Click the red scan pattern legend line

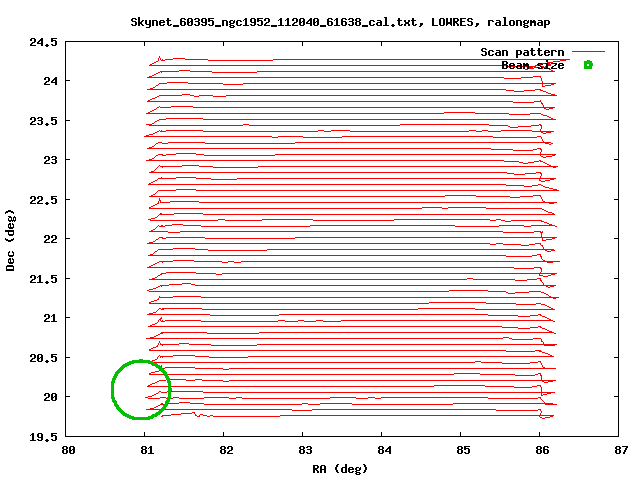tap(588, 52)
